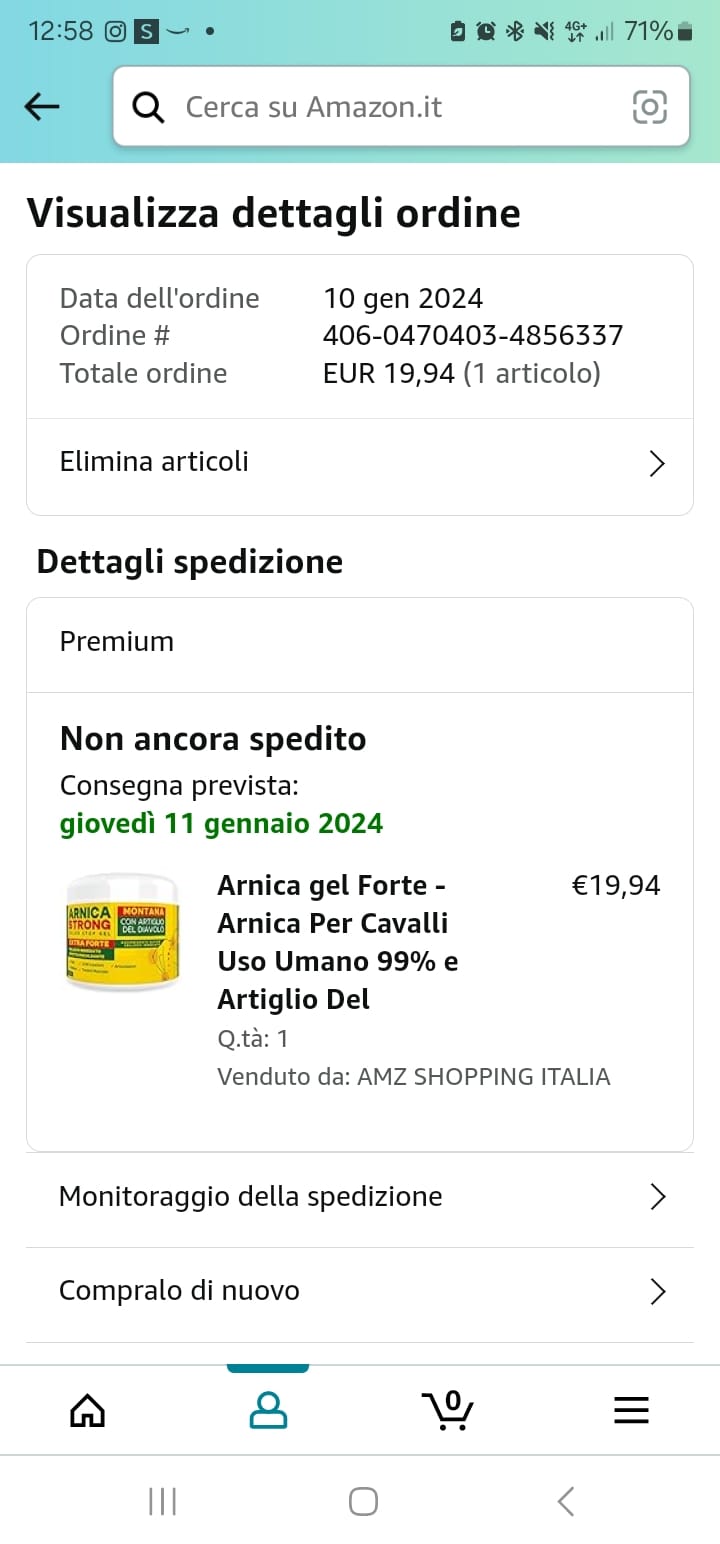This screenshot has width=720, height=1544.
Task: Open the account profile tab
Action: coord(268,1410)
